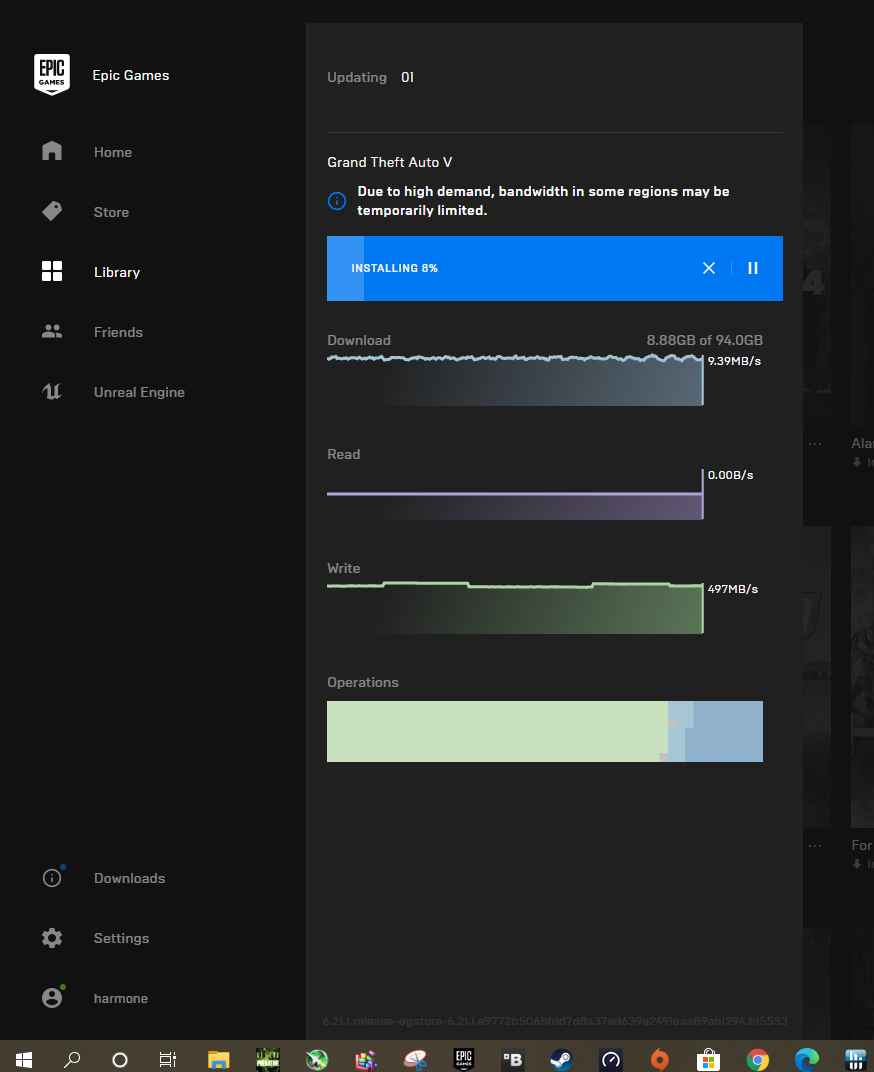The height and width of the screenshot is (1072, 874).
Task: Open the Windows Start menu
Action: [24, 1060]
